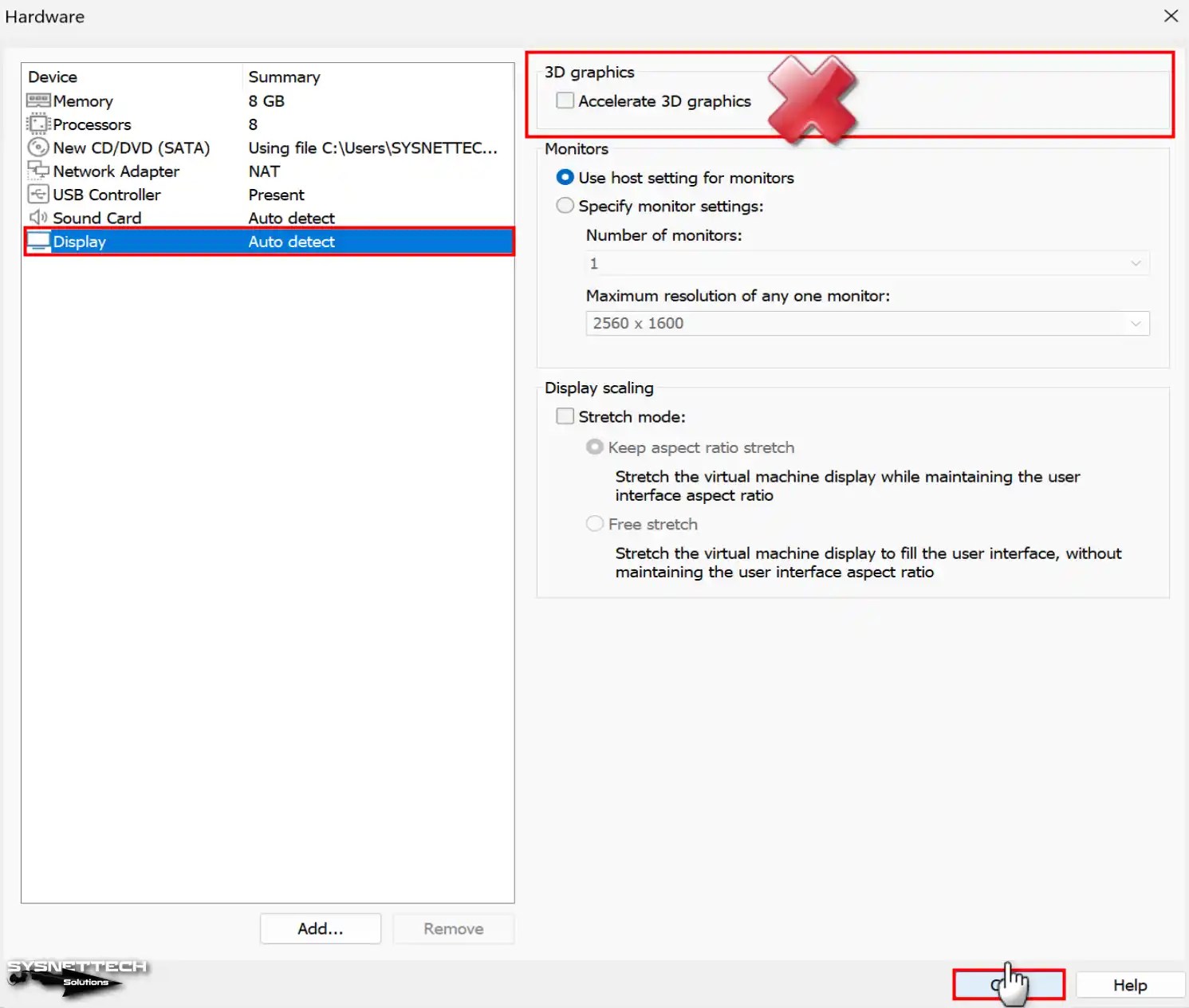Click the Display monitor icon

tap(38, 241)
